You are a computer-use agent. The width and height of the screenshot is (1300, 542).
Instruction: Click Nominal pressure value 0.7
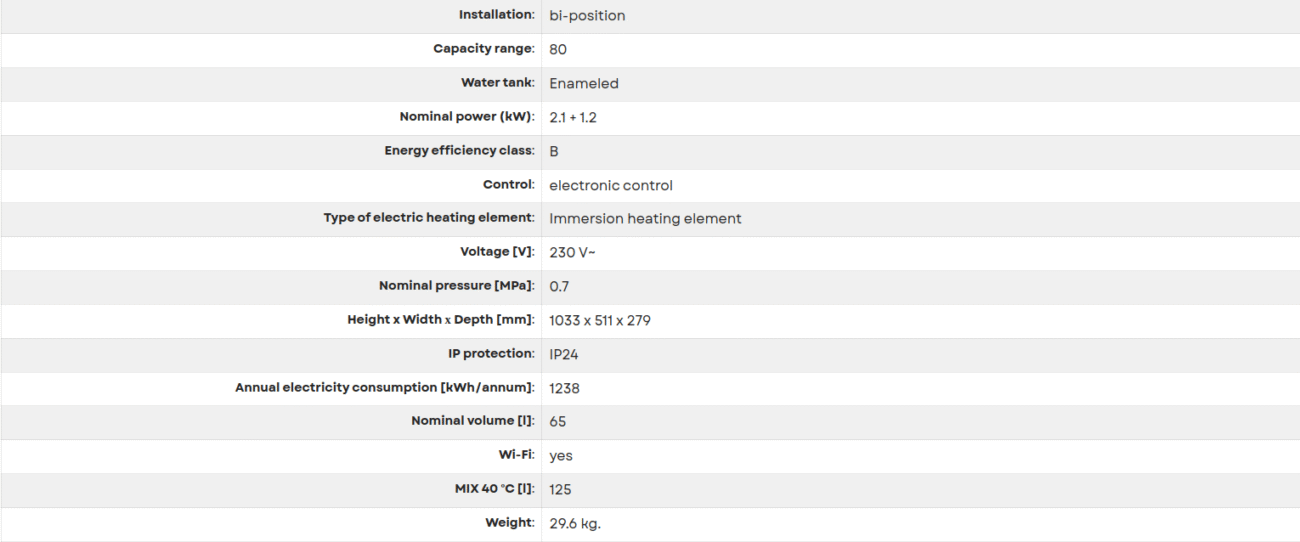click(x=560, y=286)
